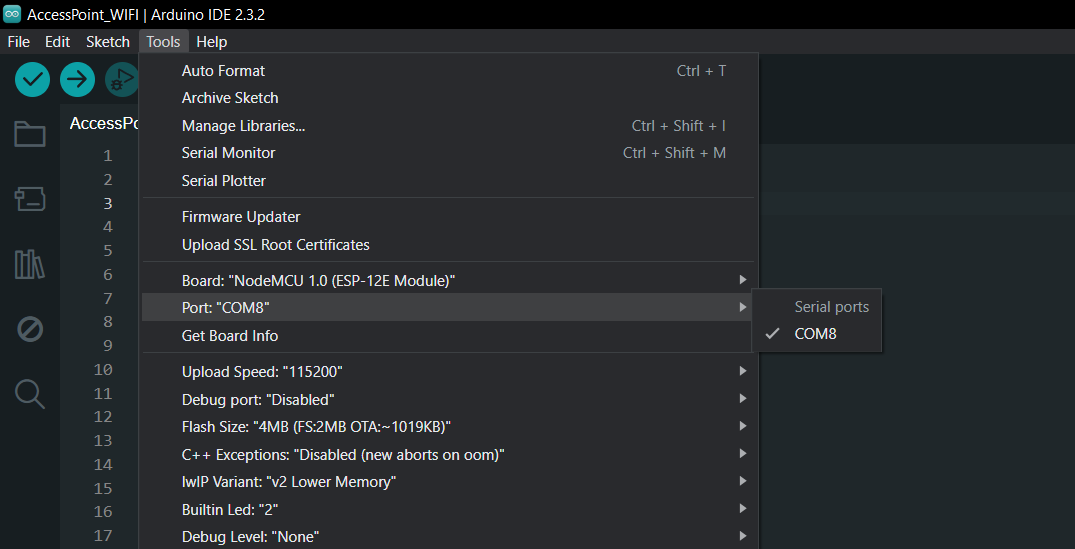1075x549 pixels.
Task: Launch the Firmware Updater
Action: 241,217
